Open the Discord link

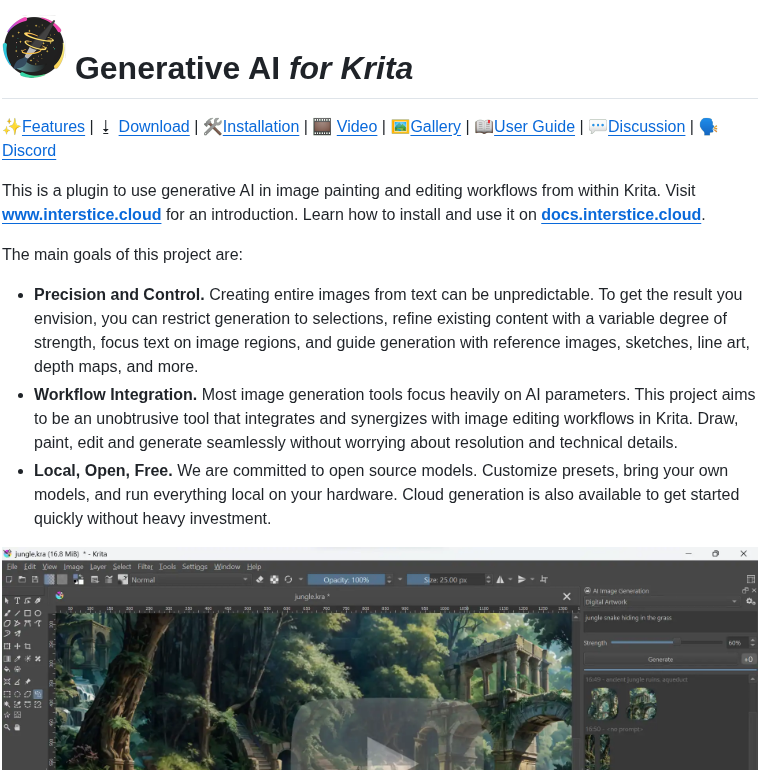(29, 150)
